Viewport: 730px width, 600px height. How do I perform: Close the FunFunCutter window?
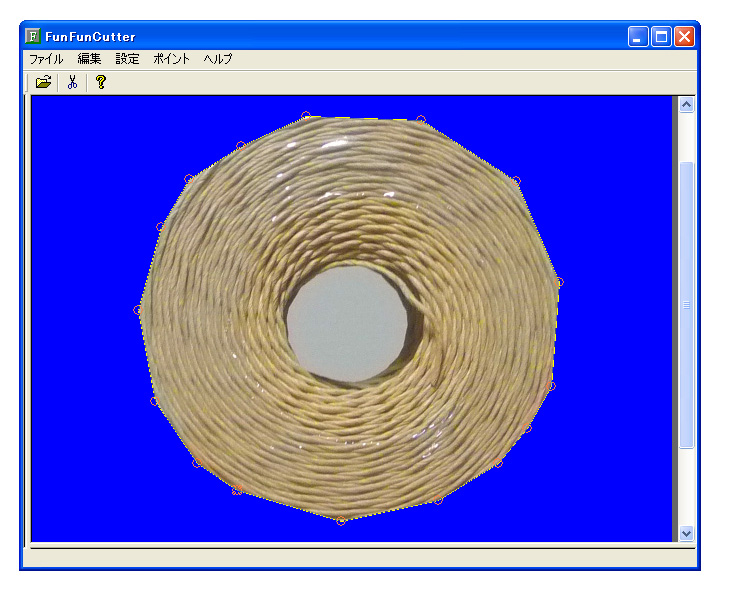(x=684, y=36)
